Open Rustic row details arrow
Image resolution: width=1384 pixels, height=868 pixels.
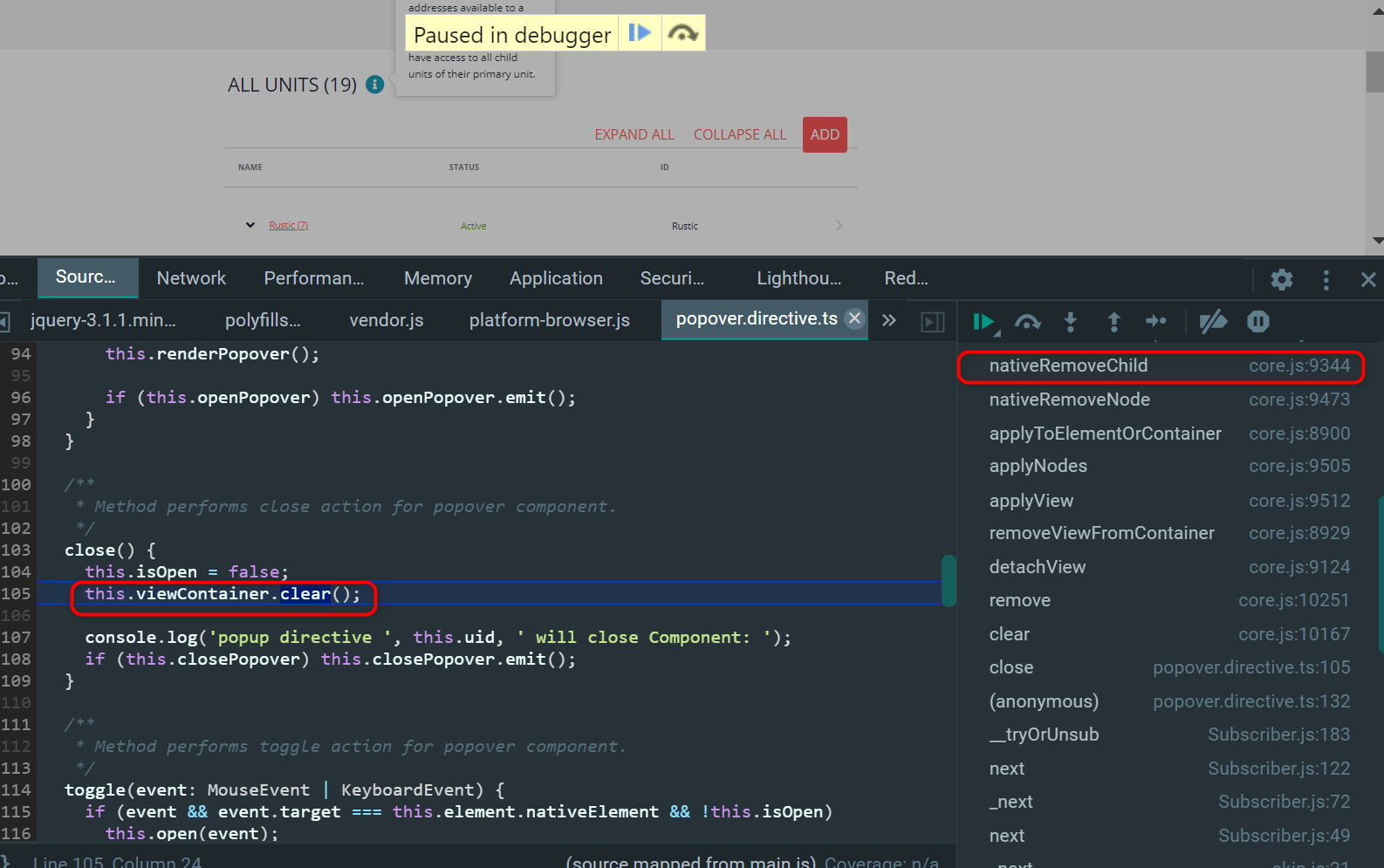839,225
